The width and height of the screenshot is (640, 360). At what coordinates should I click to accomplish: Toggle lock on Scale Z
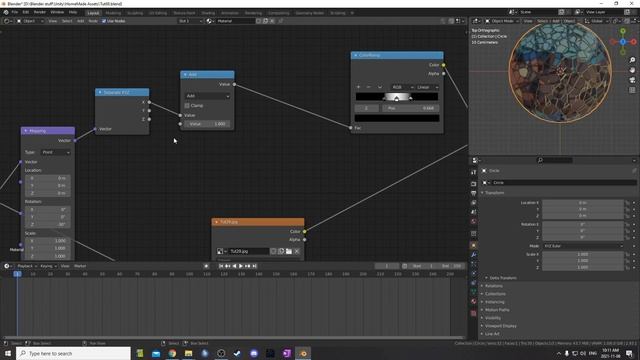click(628, 267)
